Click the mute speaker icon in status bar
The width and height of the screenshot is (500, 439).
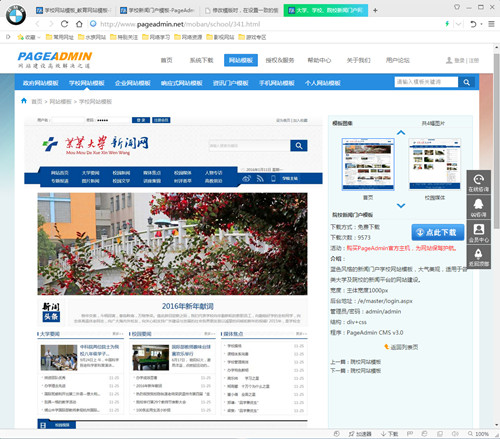(x=455, y=434)
